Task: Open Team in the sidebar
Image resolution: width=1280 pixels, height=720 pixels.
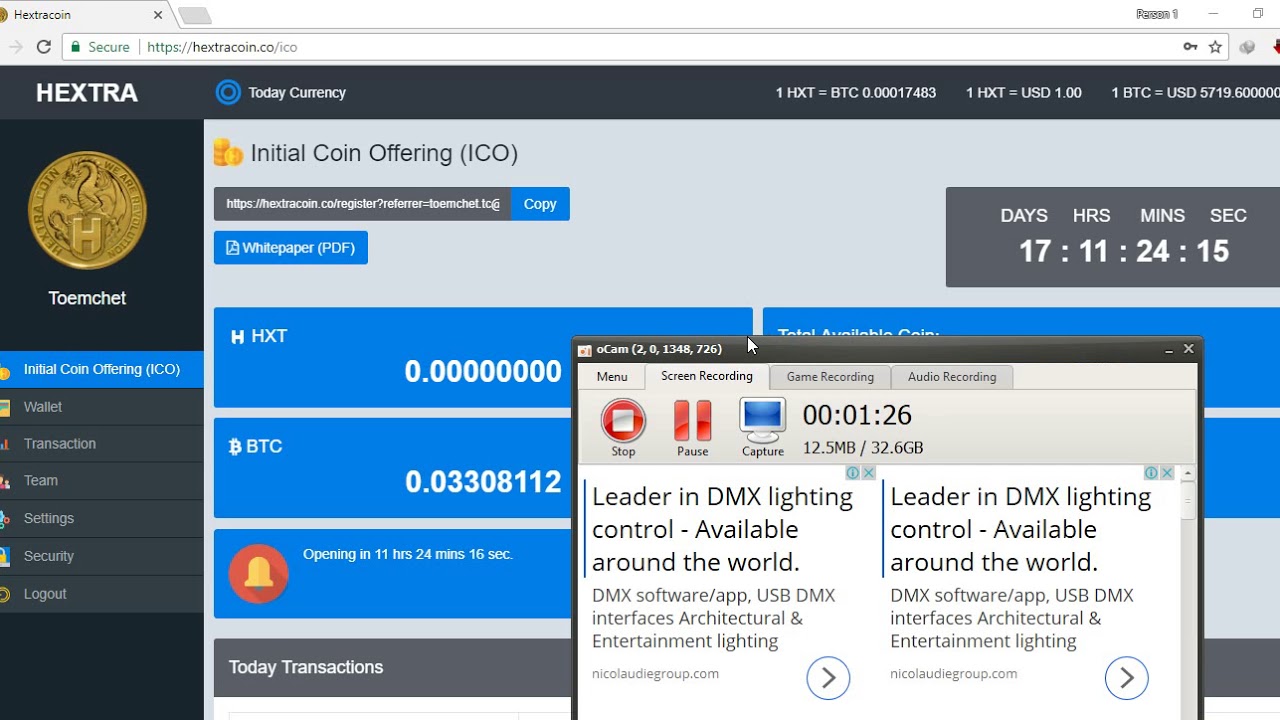Action: coord(102,481)
